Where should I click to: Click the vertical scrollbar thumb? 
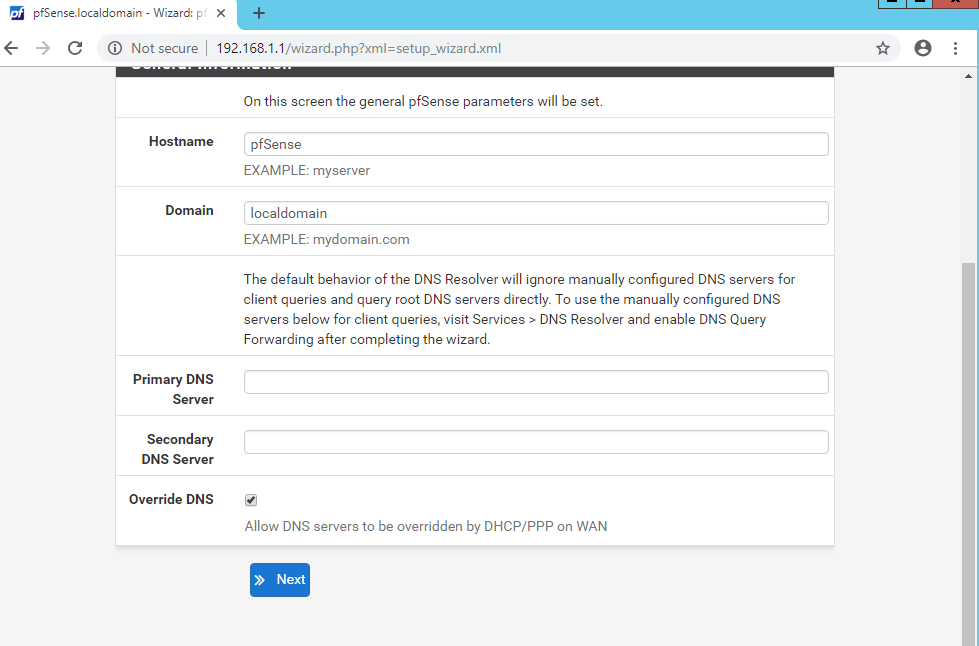(x=968, y=454)
